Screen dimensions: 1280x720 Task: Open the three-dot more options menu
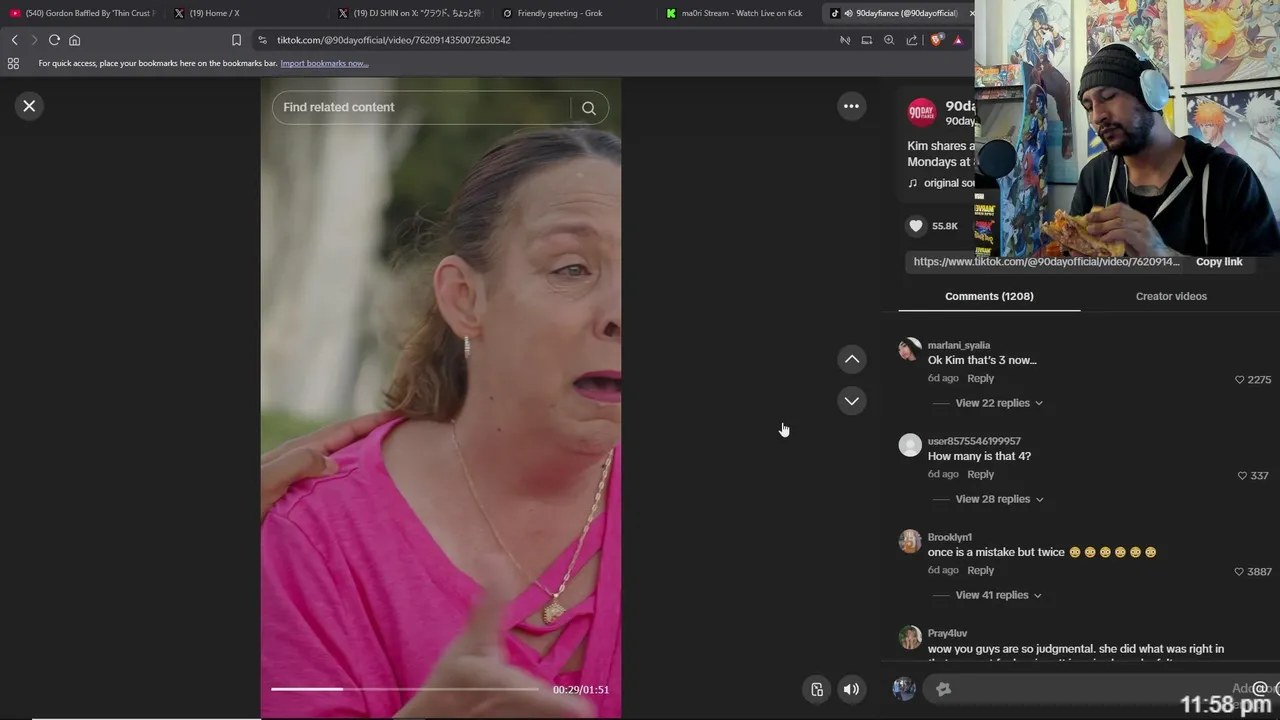(851, 106)
